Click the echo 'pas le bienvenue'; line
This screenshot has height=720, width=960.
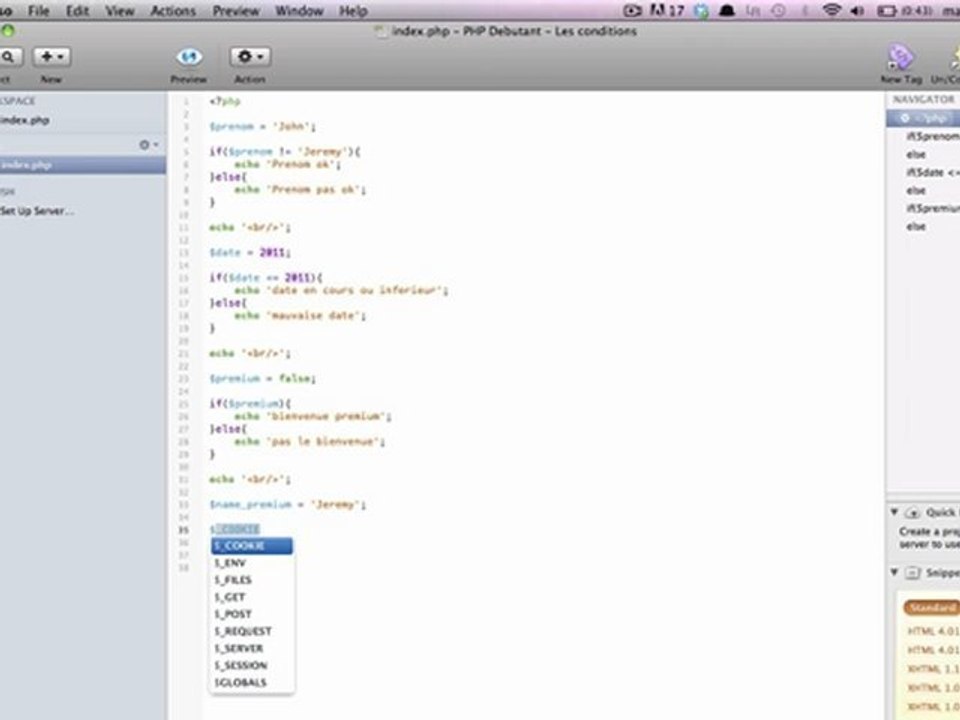pyautogui.click(x=310, y=441)
